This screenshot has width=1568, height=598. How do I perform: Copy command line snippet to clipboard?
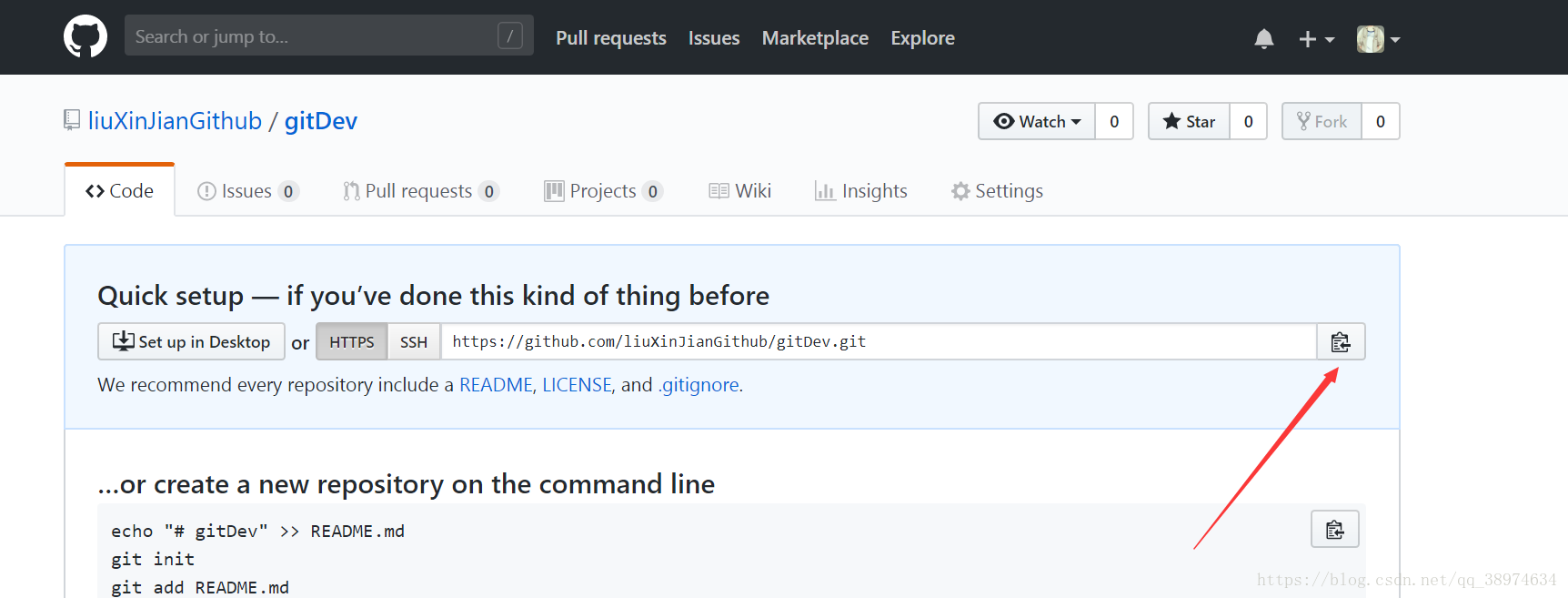coord(1334,530)
